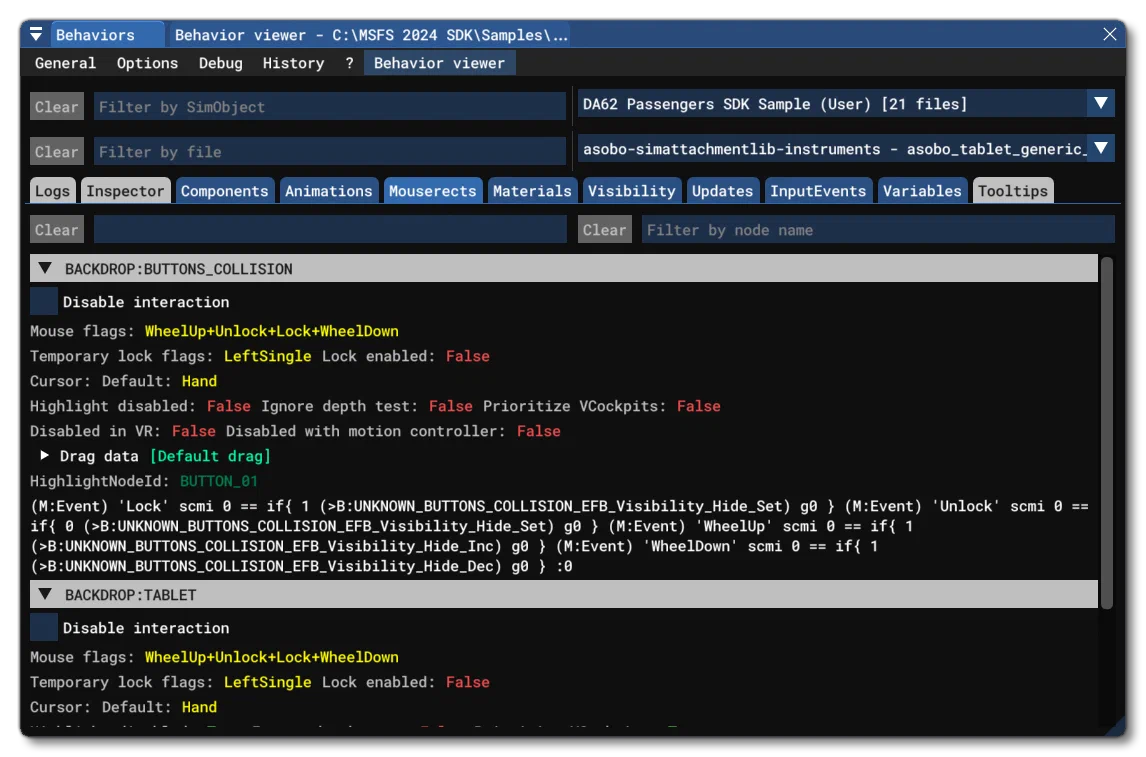Switch to the Components tab
Image resolution: width=1146 pixels, height=757 pixels.
coord(225,191)
